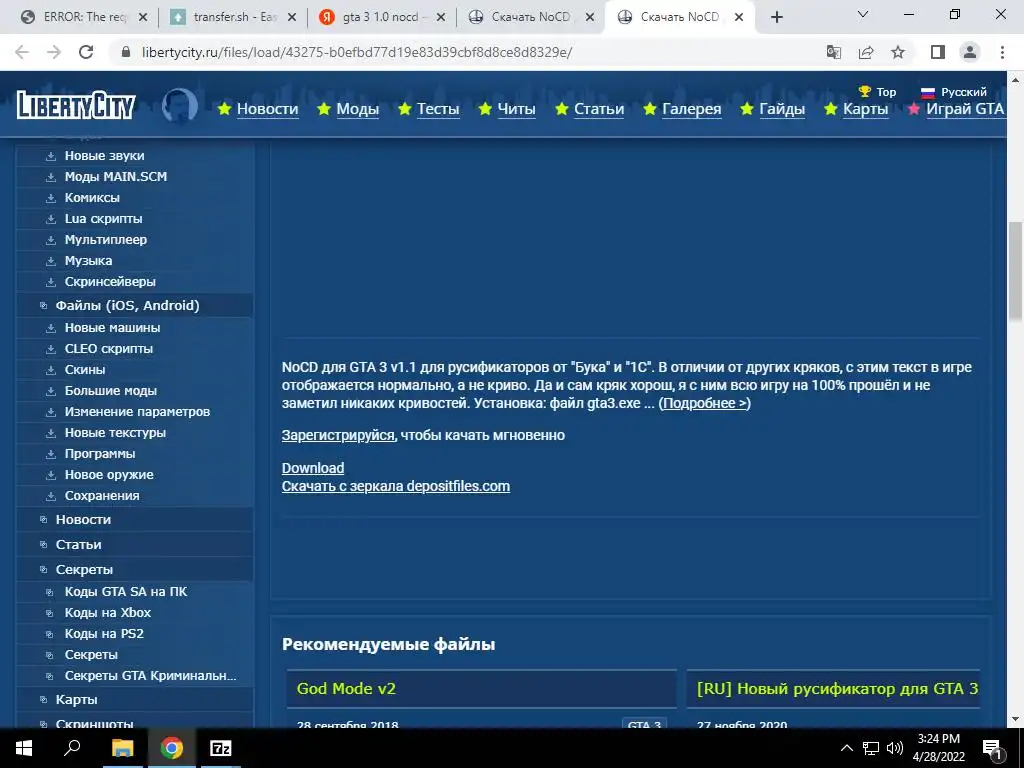Viewport: 1024px width, 768px height.
Task: Click the browser back arrow
Action: coord(22,52)
